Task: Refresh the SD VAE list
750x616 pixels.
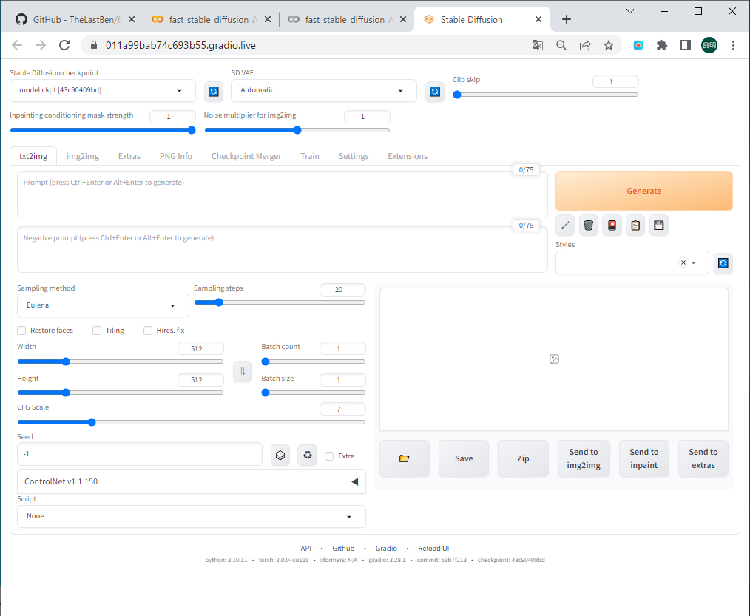Action: [435, 91]
